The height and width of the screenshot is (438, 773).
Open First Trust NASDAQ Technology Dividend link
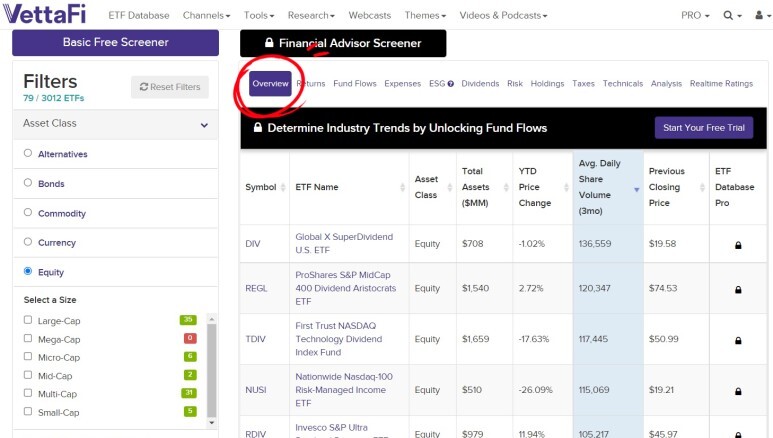(x=339, y=339)
